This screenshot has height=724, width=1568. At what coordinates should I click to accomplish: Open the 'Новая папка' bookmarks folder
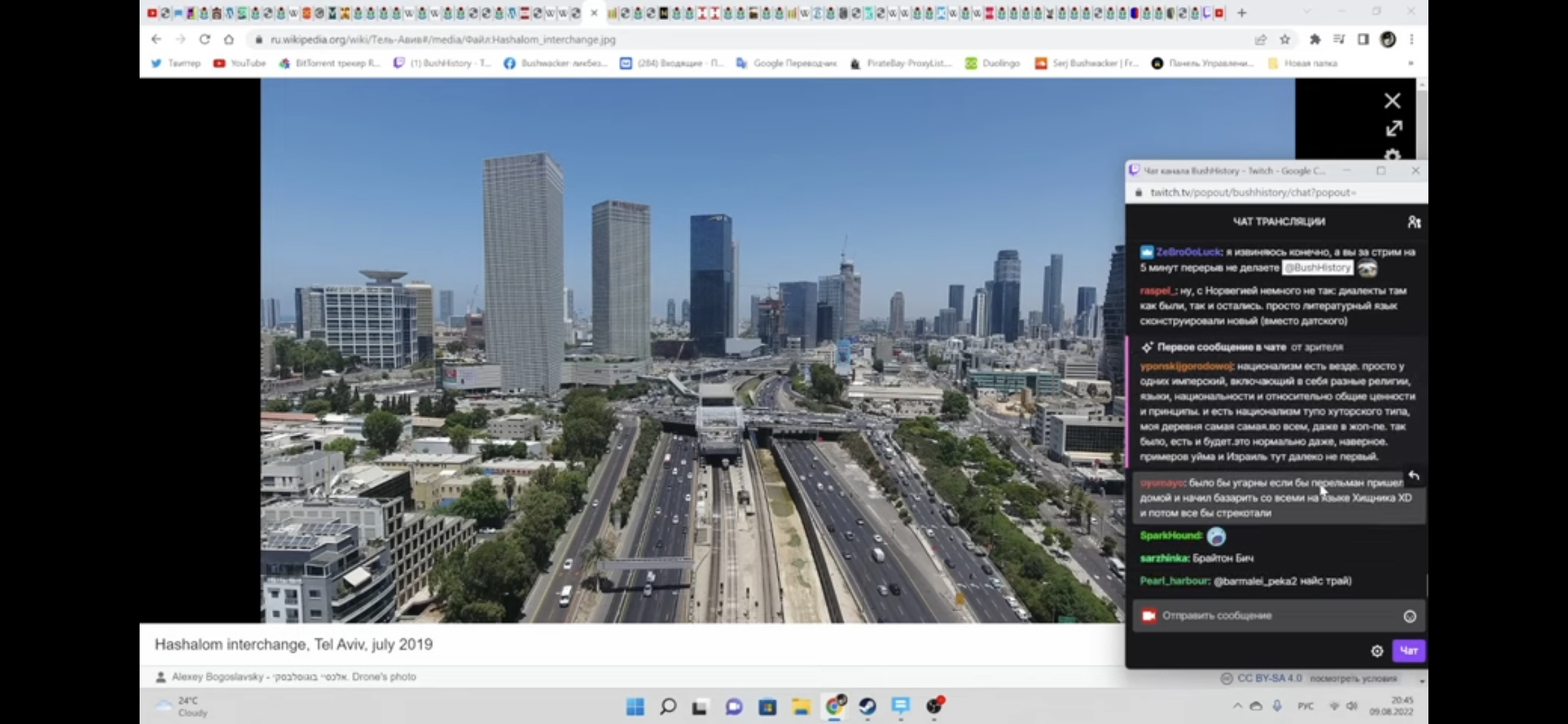[1302, 64]
